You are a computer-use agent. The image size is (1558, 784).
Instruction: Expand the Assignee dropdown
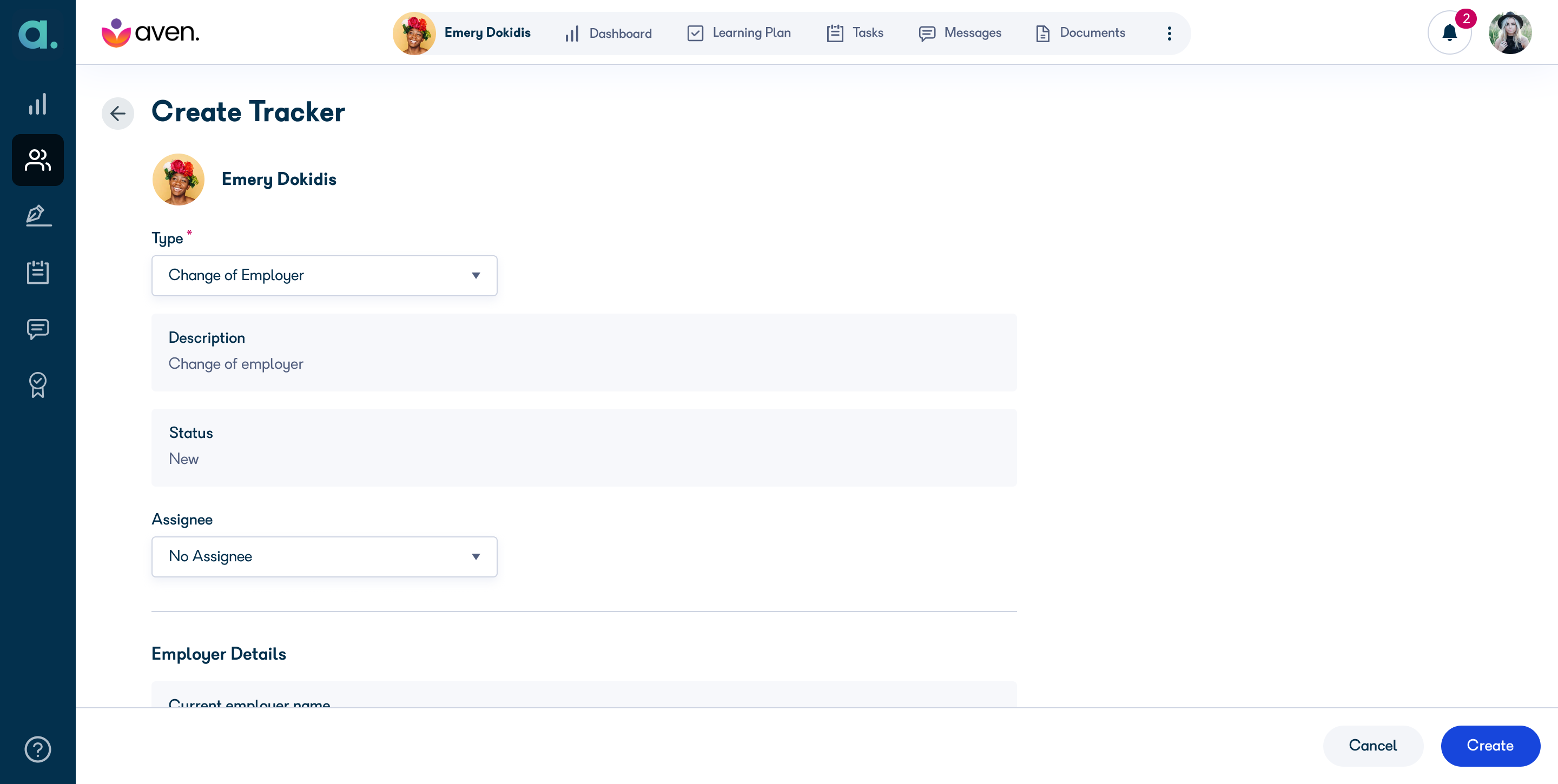pyautogui.click(x=324, y=557)
